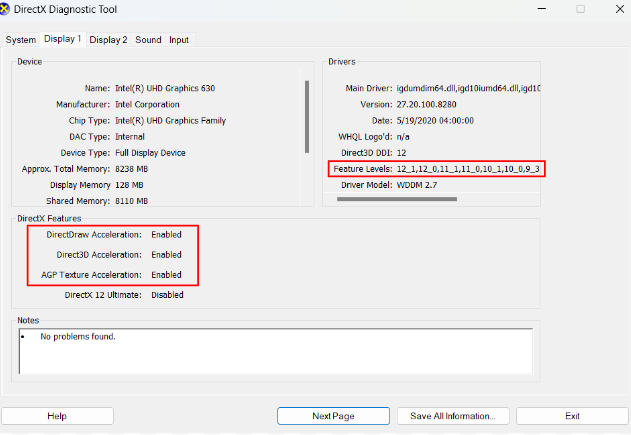This screenshot has width=631, height=435.
Task: Open the Input tab
Action: coord(179,40)
